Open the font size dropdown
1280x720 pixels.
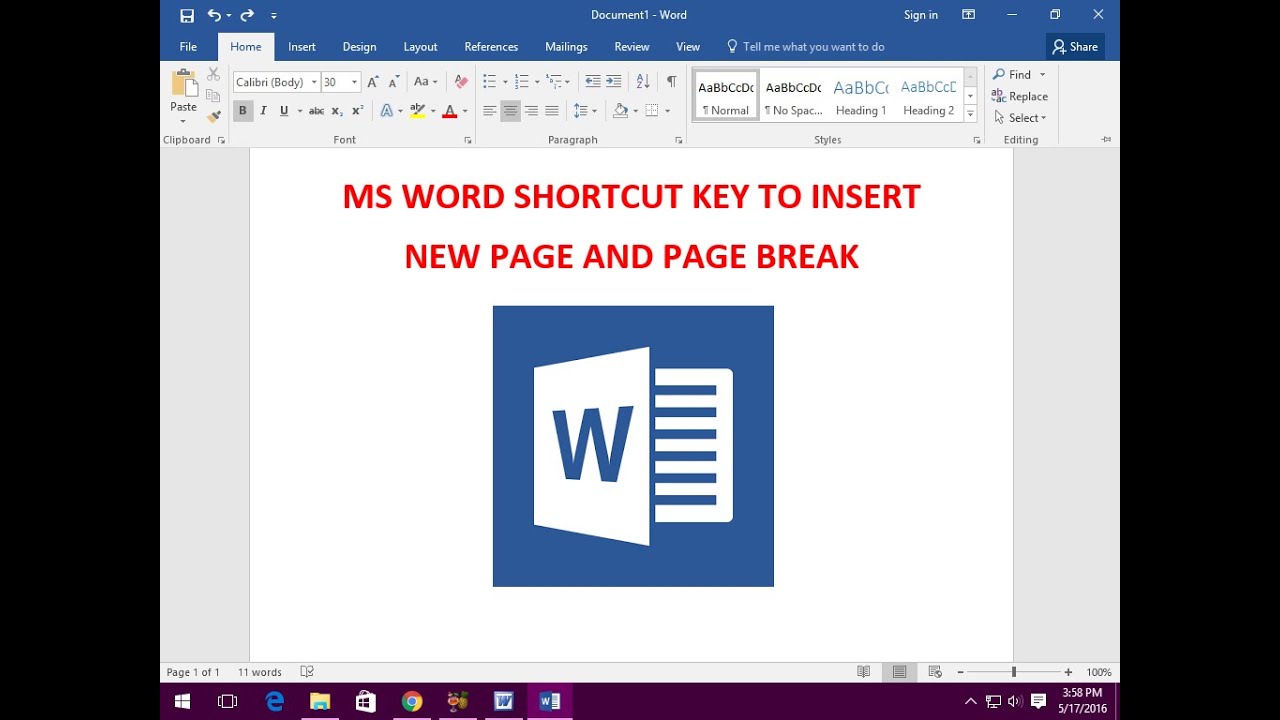[354, 82]
